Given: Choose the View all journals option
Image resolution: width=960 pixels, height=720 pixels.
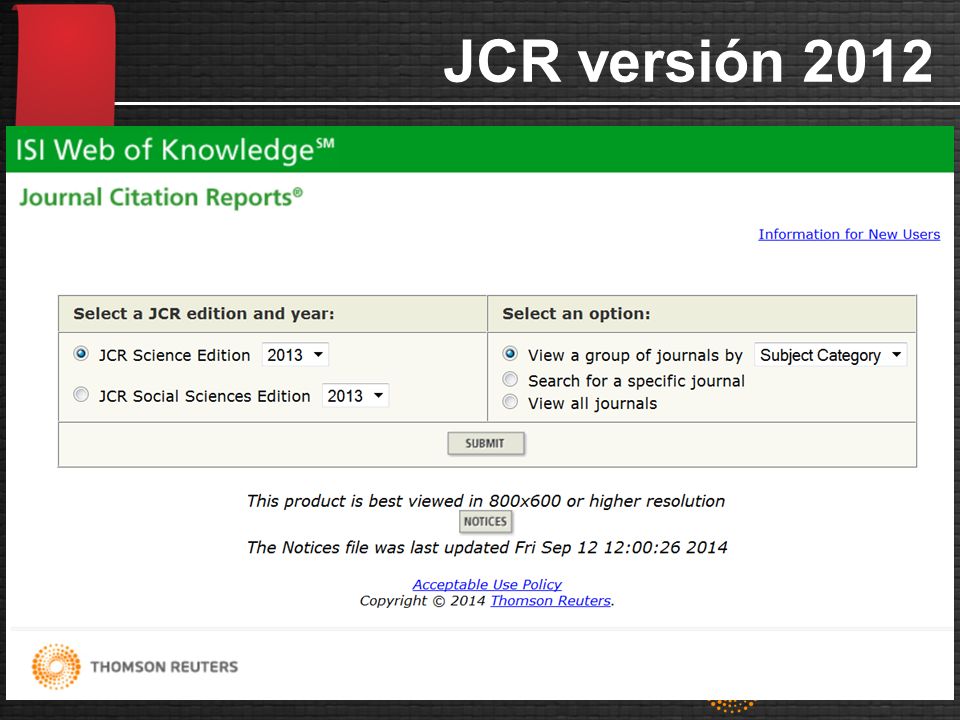Looking at the screenshot, I should click(x=510, y=402).
